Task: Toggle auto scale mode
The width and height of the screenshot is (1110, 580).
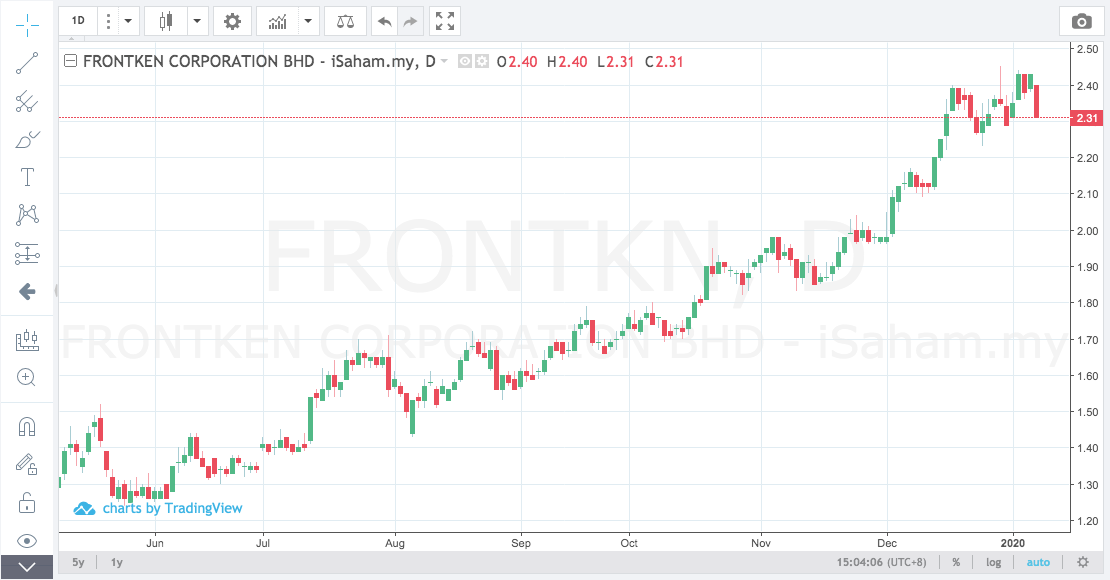Action: tap(1039, 562)
